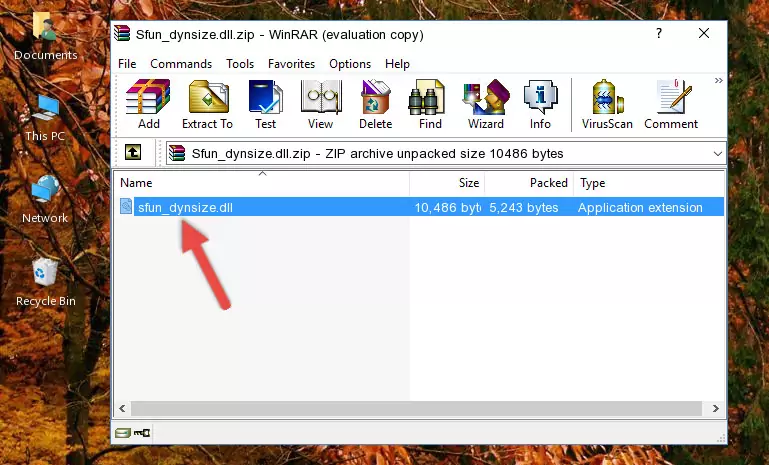Click the Application extension type cell
This screenshot has height=465, width=769.
640,207
